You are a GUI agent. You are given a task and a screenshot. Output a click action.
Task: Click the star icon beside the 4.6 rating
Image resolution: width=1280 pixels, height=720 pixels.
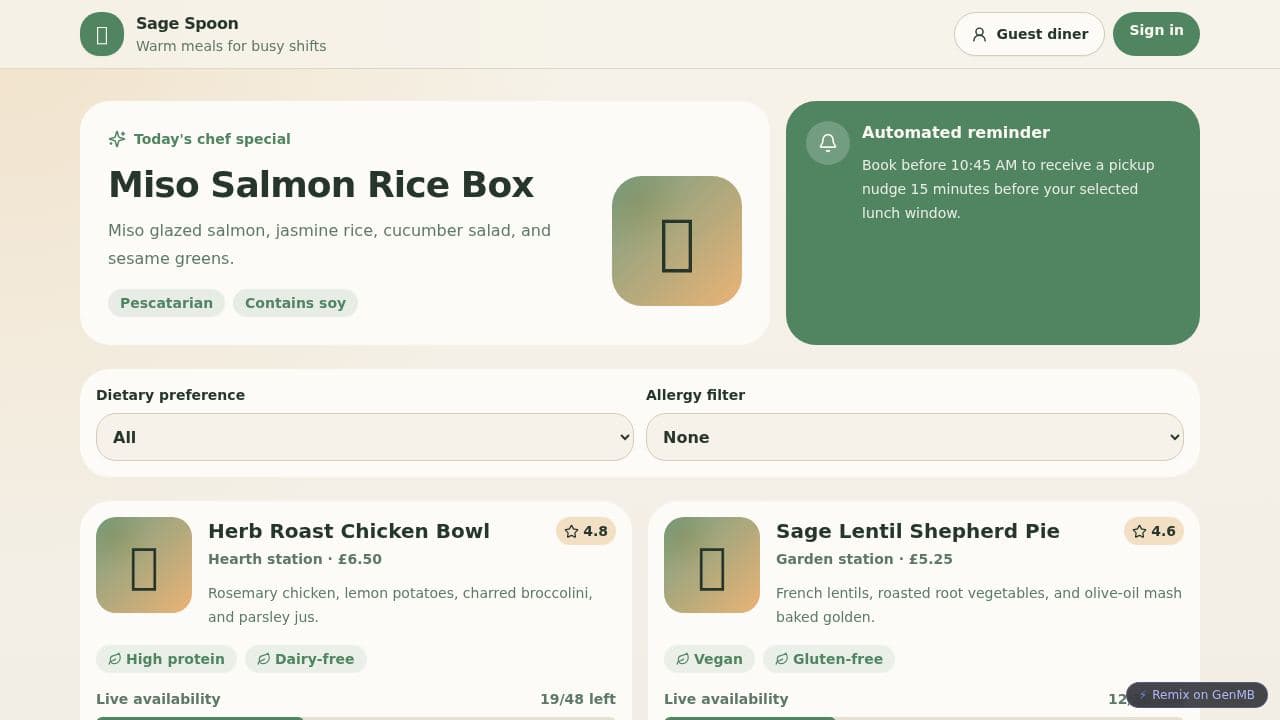pyautogui.click(x=1140, y=531)
